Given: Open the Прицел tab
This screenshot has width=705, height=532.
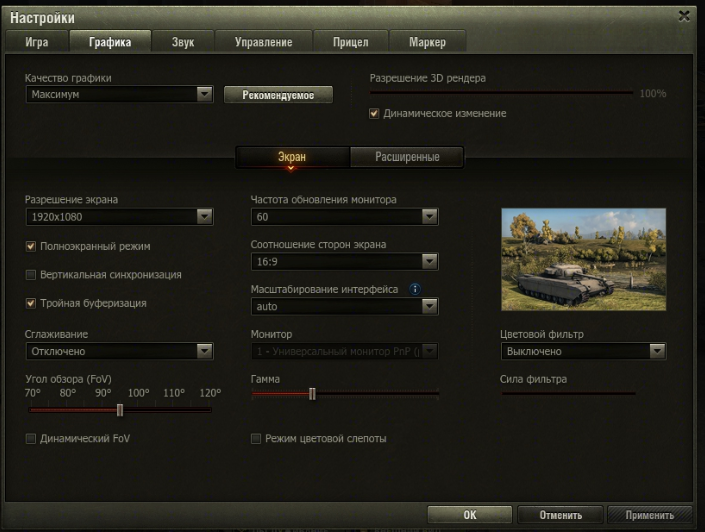Looking at the screenshot, I should click(351, 42).
